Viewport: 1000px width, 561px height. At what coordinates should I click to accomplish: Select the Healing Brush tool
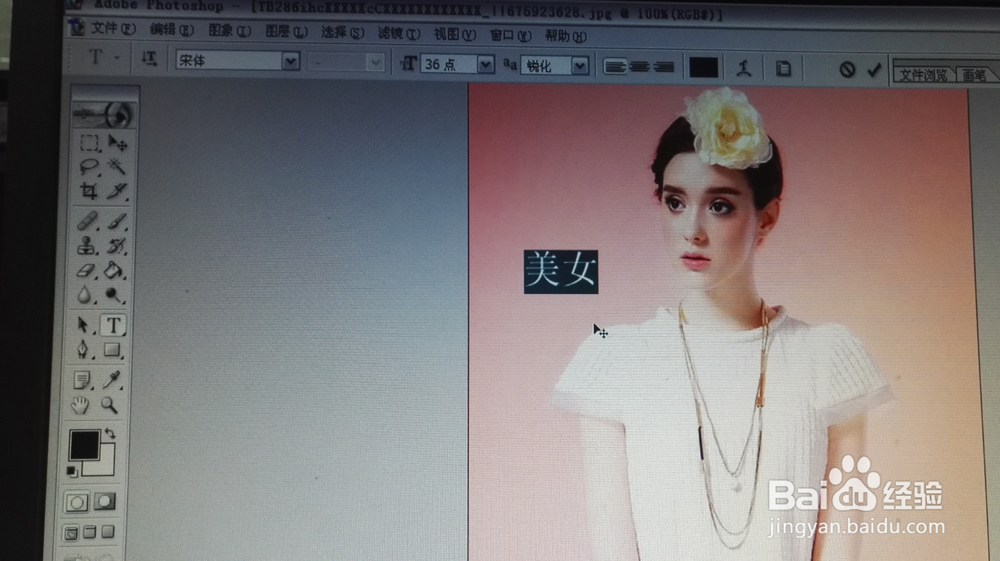click(87, 221)
